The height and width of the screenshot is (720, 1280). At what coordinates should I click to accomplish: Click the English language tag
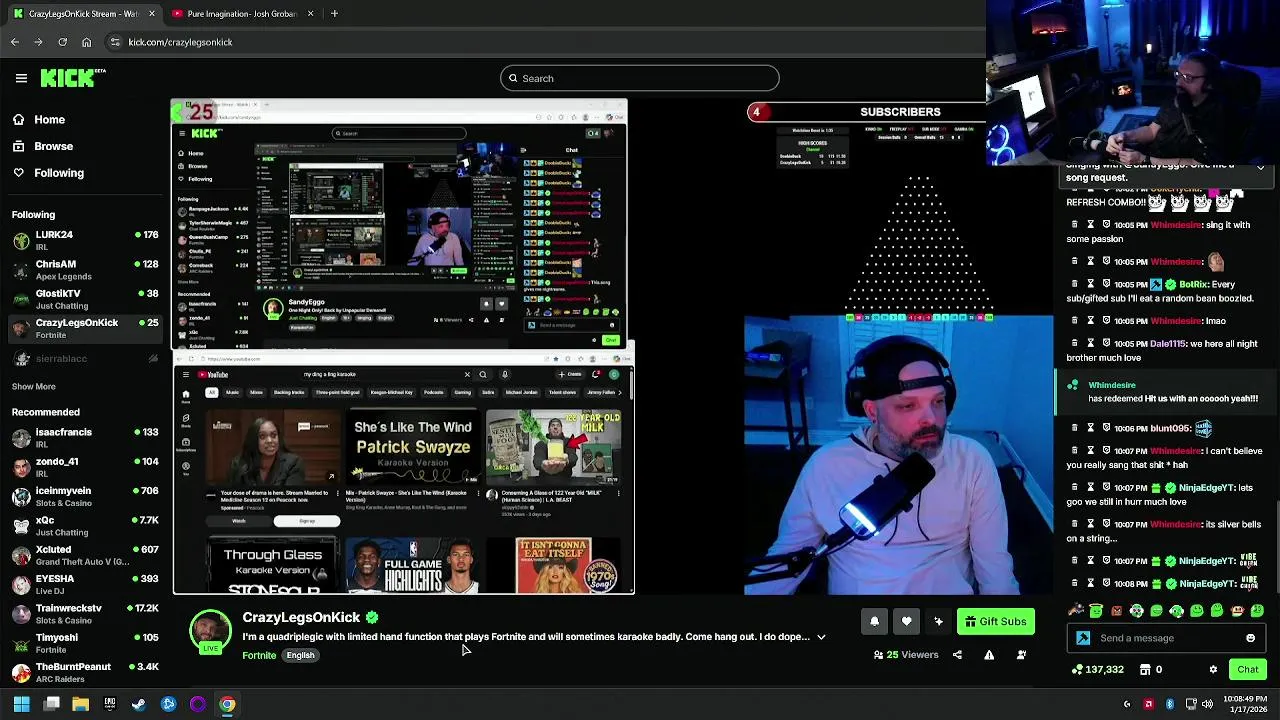point(300,656)
